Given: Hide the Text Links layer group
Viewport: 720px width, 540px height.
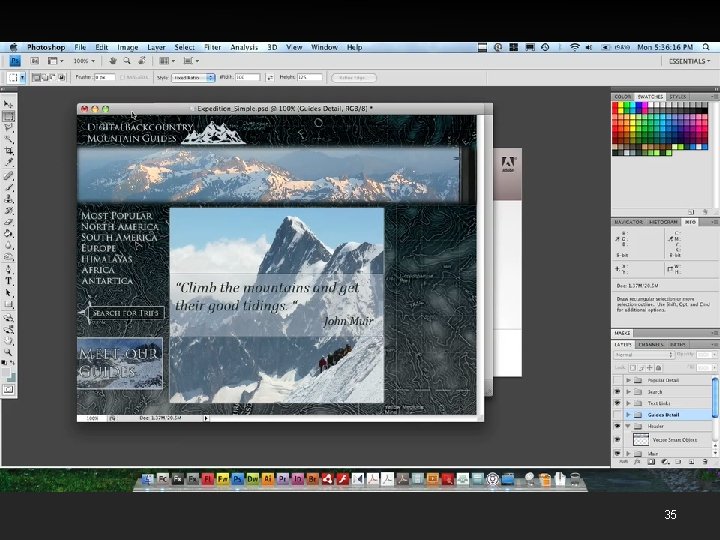Looking at the screenshot, I should tap(617, 403).
